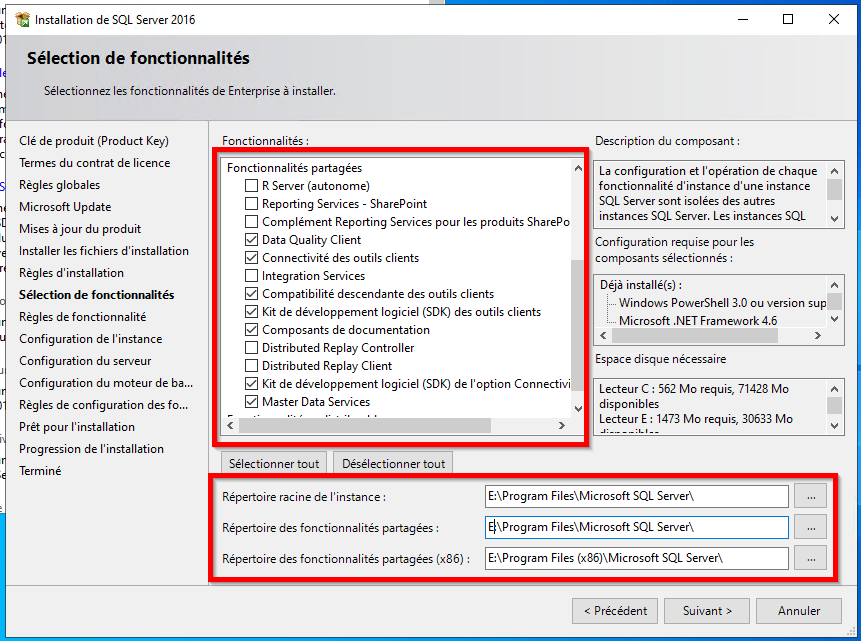Screen dimensions: 861x641
Task: Click the Sélection de fonctionnalités sidebar step
Action: [x=96, y=294]
